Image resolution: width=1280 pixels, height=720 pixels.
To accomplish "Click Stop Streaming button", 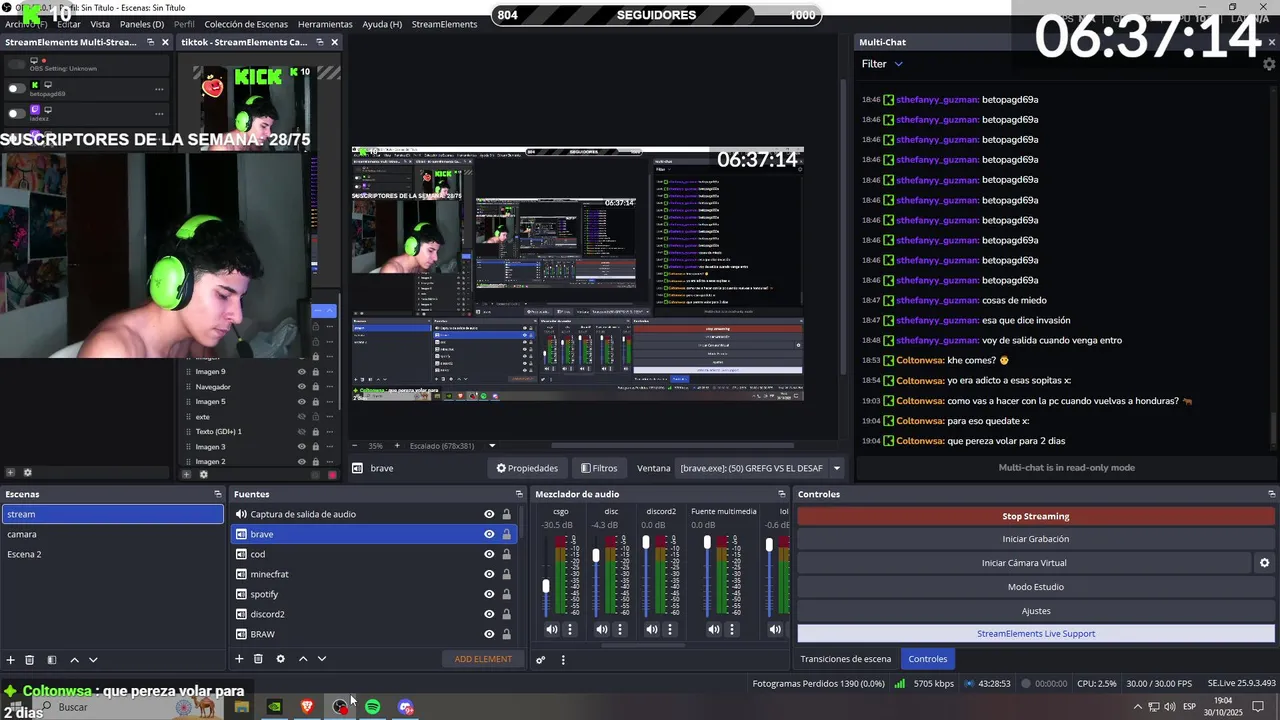I will click(1036, 516).
